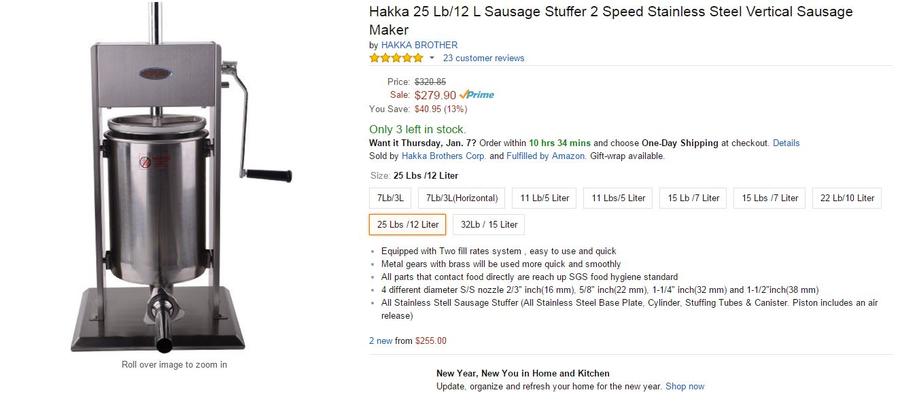
Task: Select the 7Lb/3L(Horizontal) size option
Action: [x=460, y=198]
